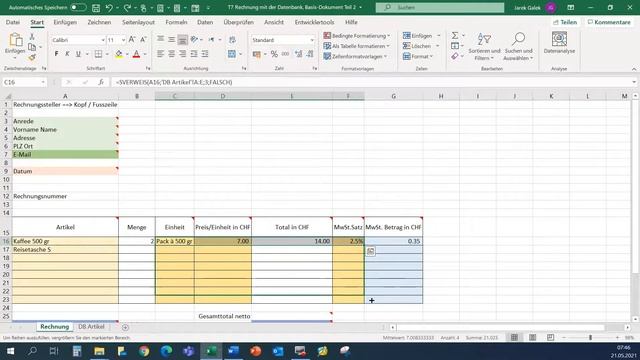Click the decrease indent icon
Viewport: 640px width, 360px height.
tap(194, 54)
